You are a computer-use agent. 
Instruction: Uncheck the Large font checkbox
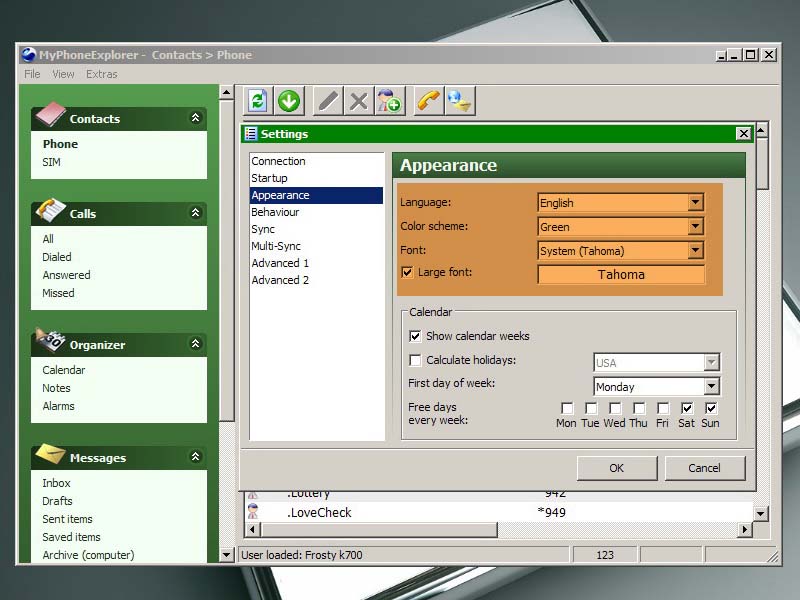point(407,272)
